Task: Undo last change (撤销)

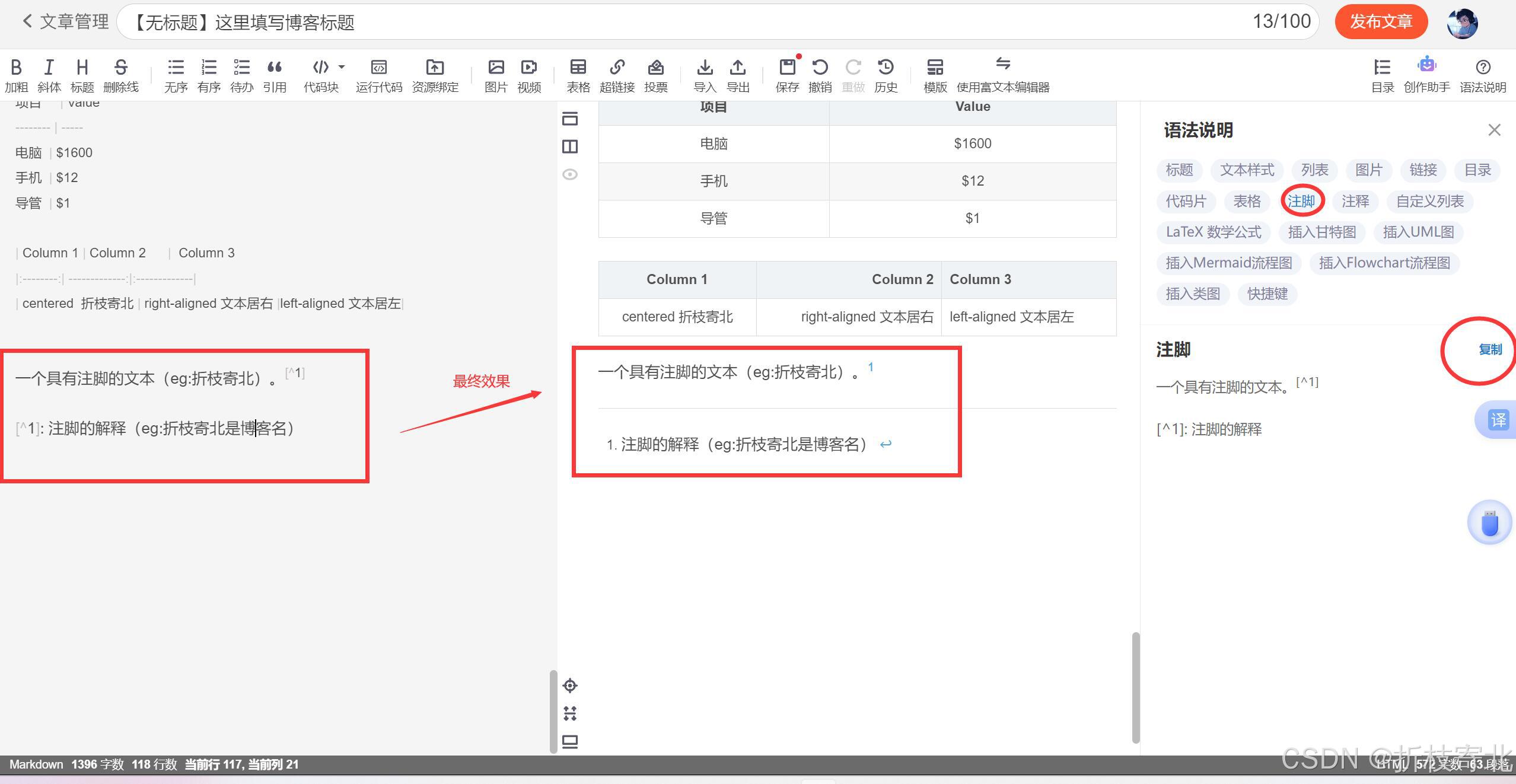Action: pyautogui.click(x=820, y=75)
